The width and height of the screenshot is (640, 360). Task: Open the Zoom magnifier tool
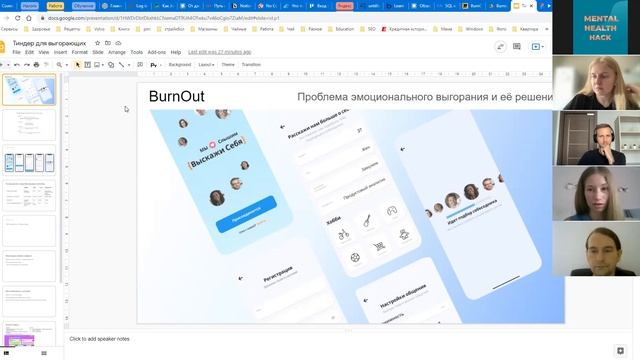point(59,65)
